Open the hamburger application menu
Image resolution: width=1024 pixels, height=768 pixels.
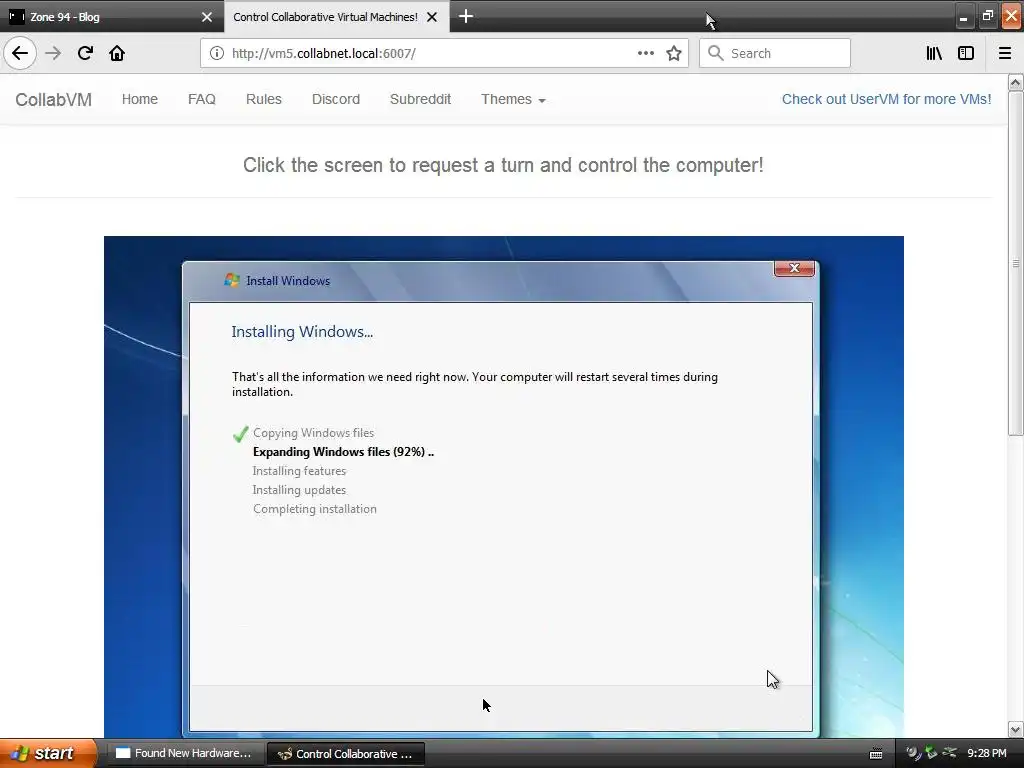1005,53
